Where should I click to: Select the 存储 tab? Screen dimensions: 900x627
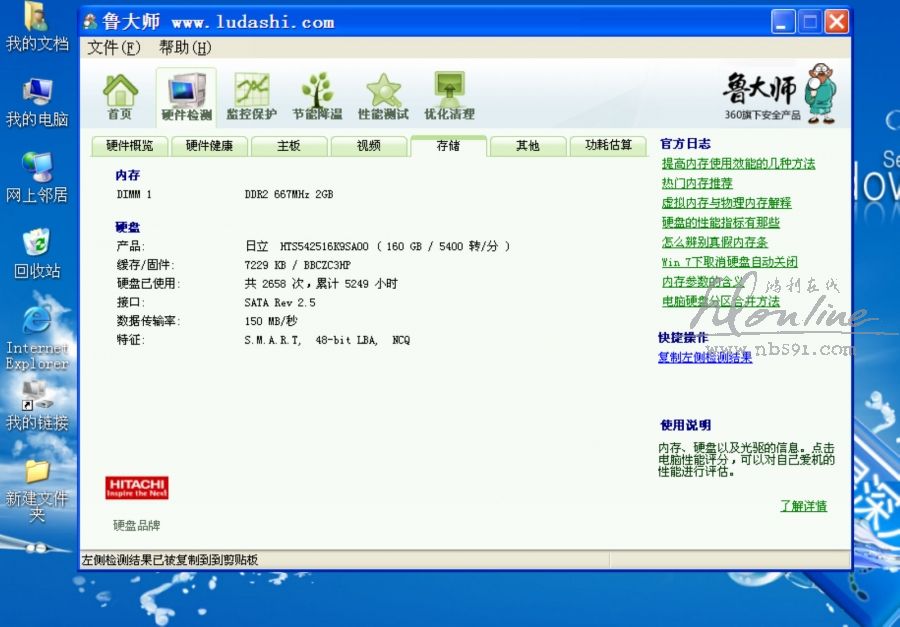[x=448, y=145]
